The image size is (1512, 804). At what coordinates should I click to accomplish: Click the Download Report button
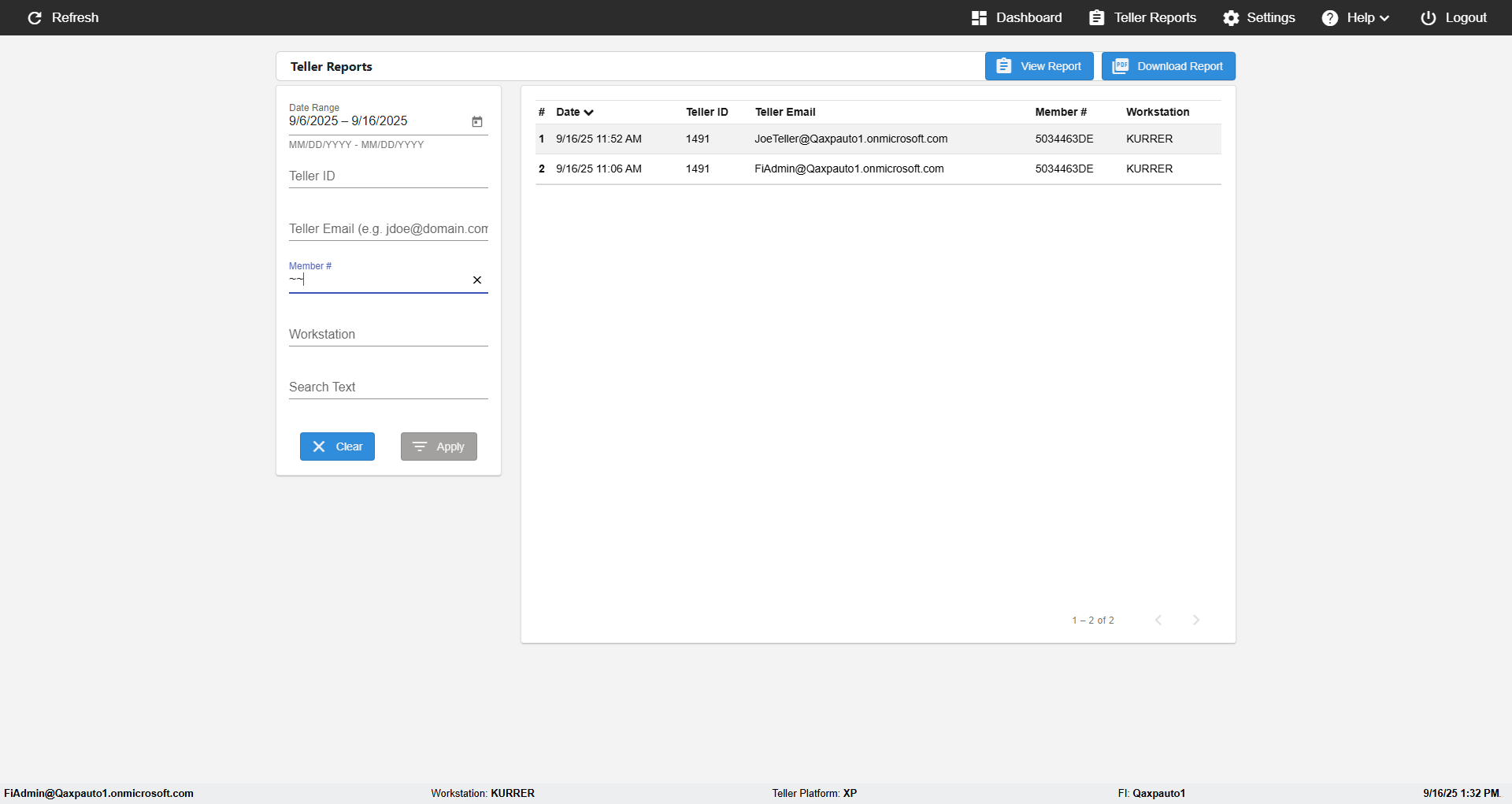[x=1168, y=66]
